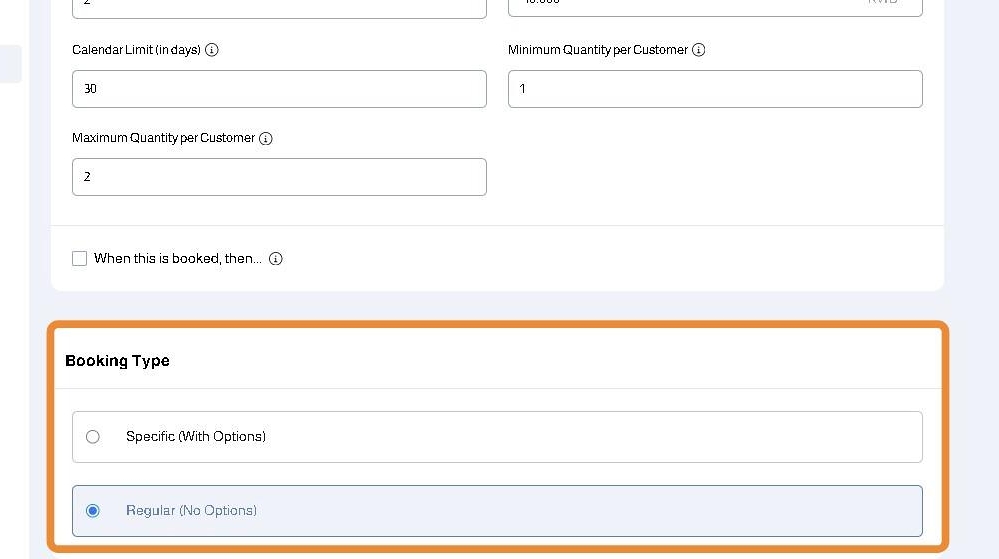Click the Minimum Quantity per Customer info icon
Screen dimensions: 999x559
(x=699, y=50)
